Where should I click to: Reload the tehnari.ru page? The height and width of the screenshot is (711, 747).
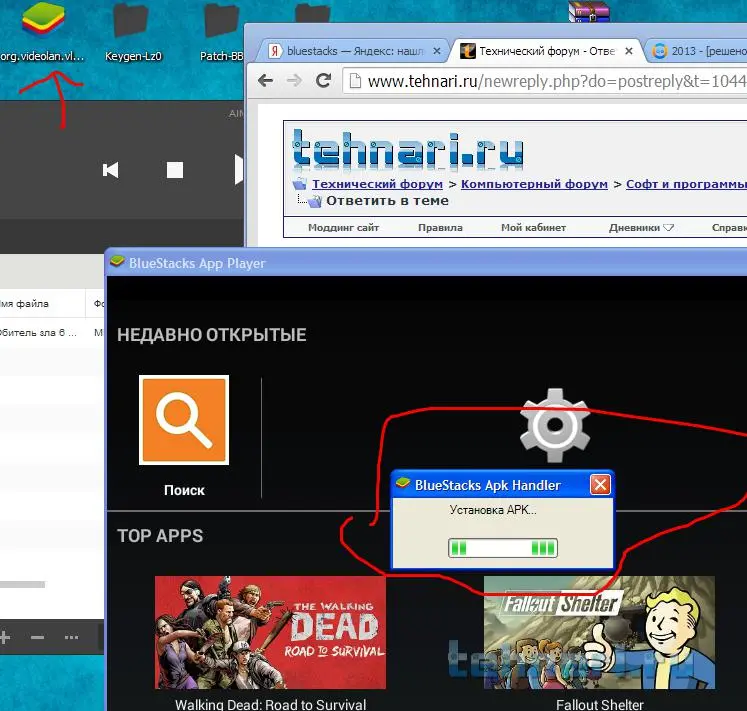(x=323, y=81)
